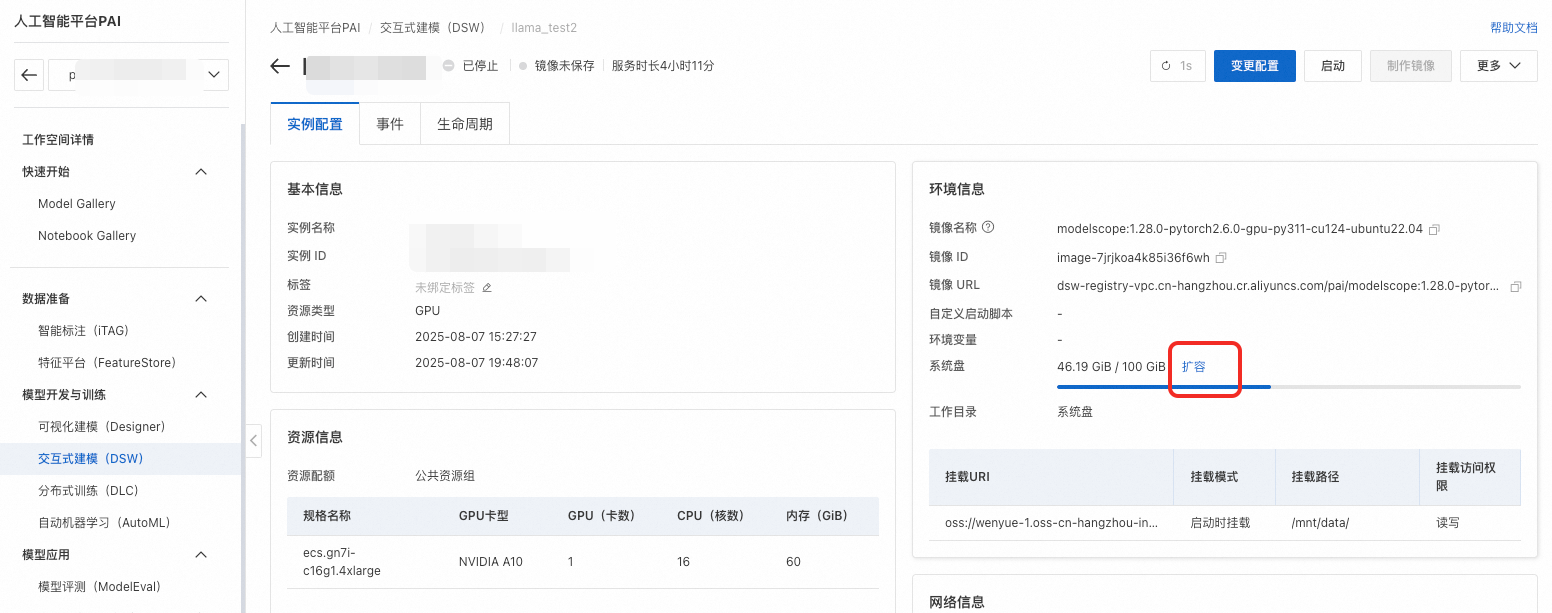Copy the image URL
Image resolution: width=1552 pixels, height=613 pixels.
(x=1515, y=286)
